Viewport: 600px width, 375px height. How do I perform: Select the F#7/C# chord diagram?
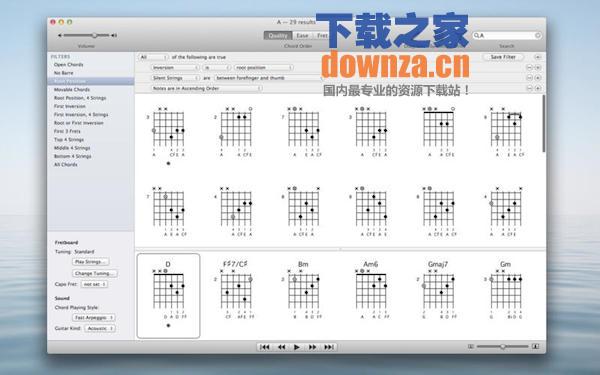[x=235, y=291]
